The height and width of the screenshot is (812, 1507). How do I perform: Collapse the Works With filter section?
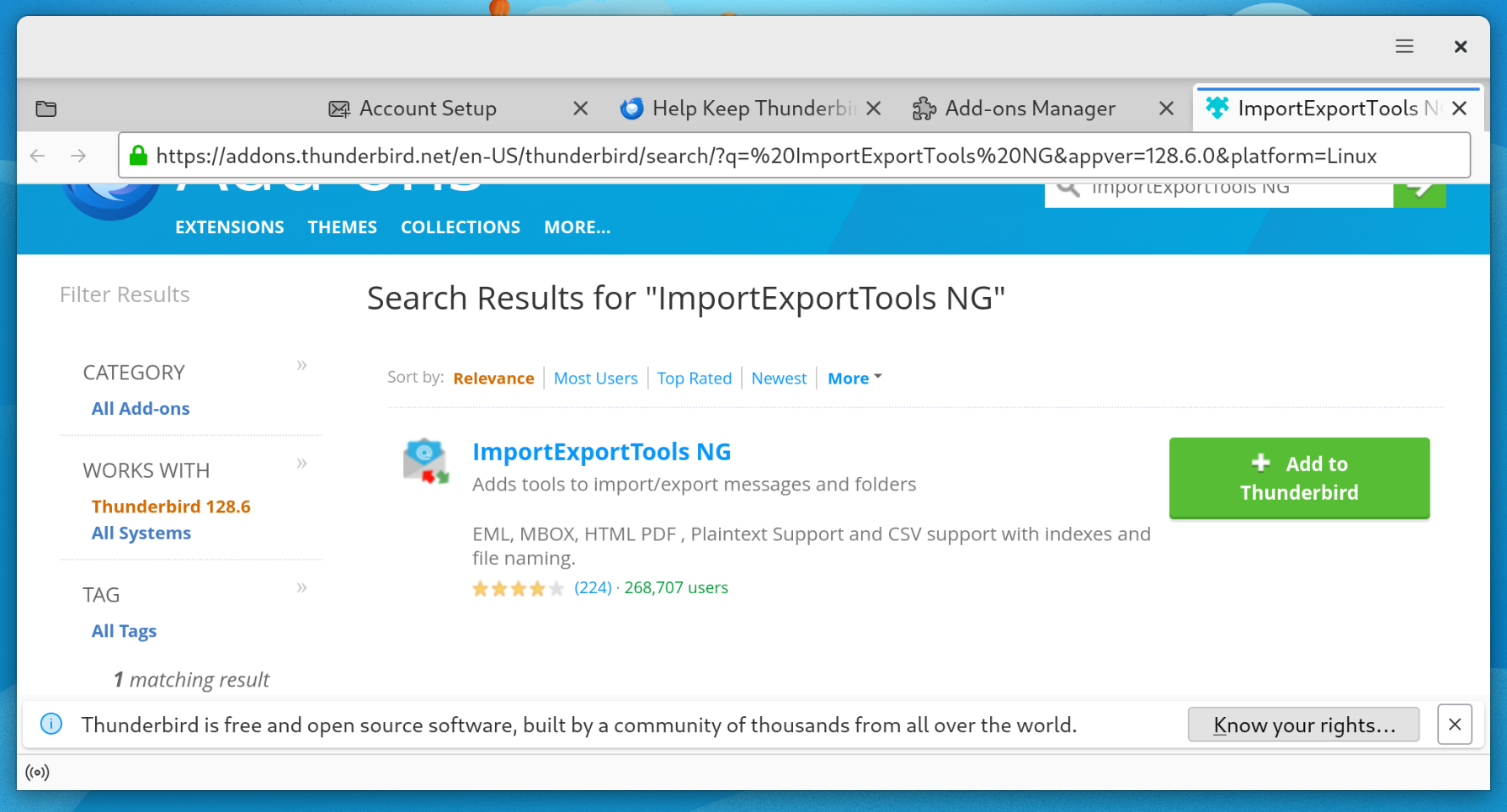[x=301, y=463]
